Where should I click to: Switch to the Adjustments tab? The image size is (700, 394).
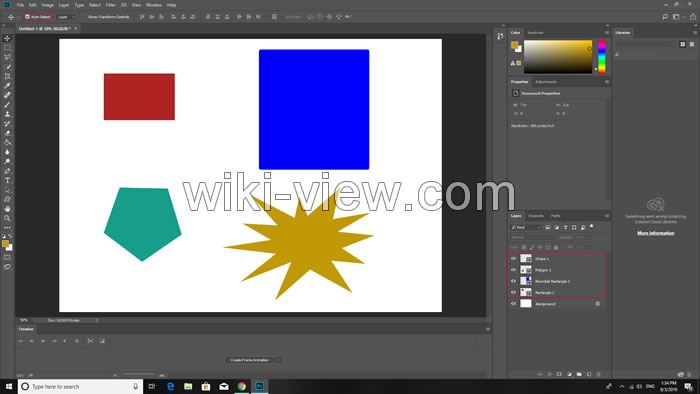pos(546,82)
